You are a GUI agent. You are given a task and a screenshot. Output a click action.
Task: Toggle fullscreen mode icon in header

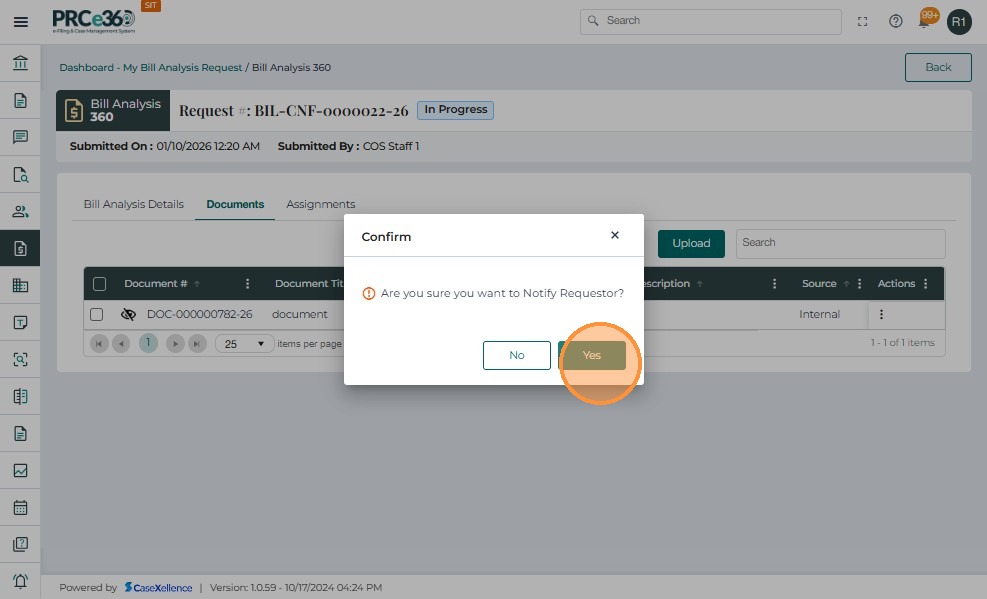tap(862, 22)
